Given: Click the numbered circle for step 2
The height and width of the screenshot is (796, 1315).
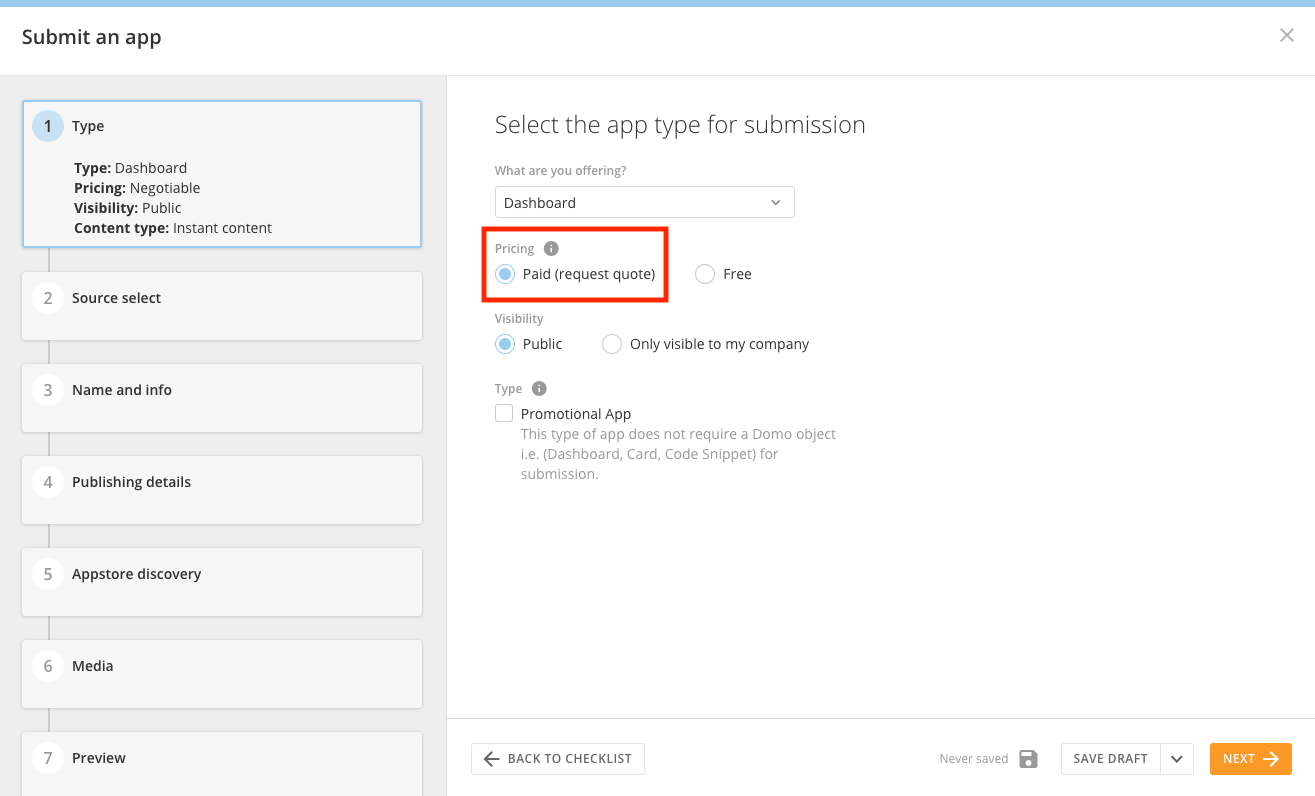Looking at the screenshot, I should (x=47, y=297).
